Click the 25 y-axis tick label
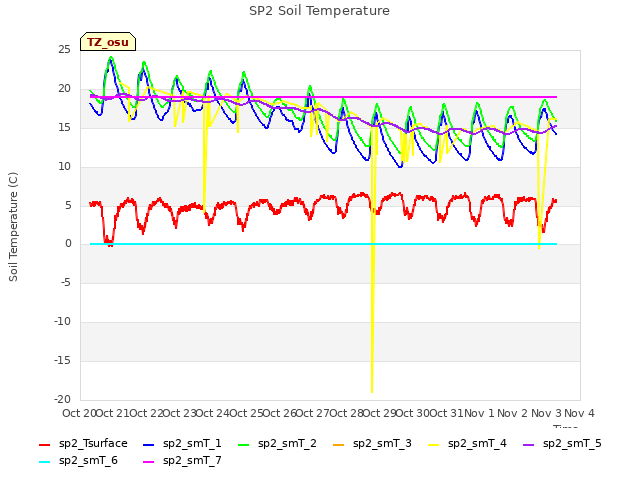 pyautogui.click(x=64, y=50)
